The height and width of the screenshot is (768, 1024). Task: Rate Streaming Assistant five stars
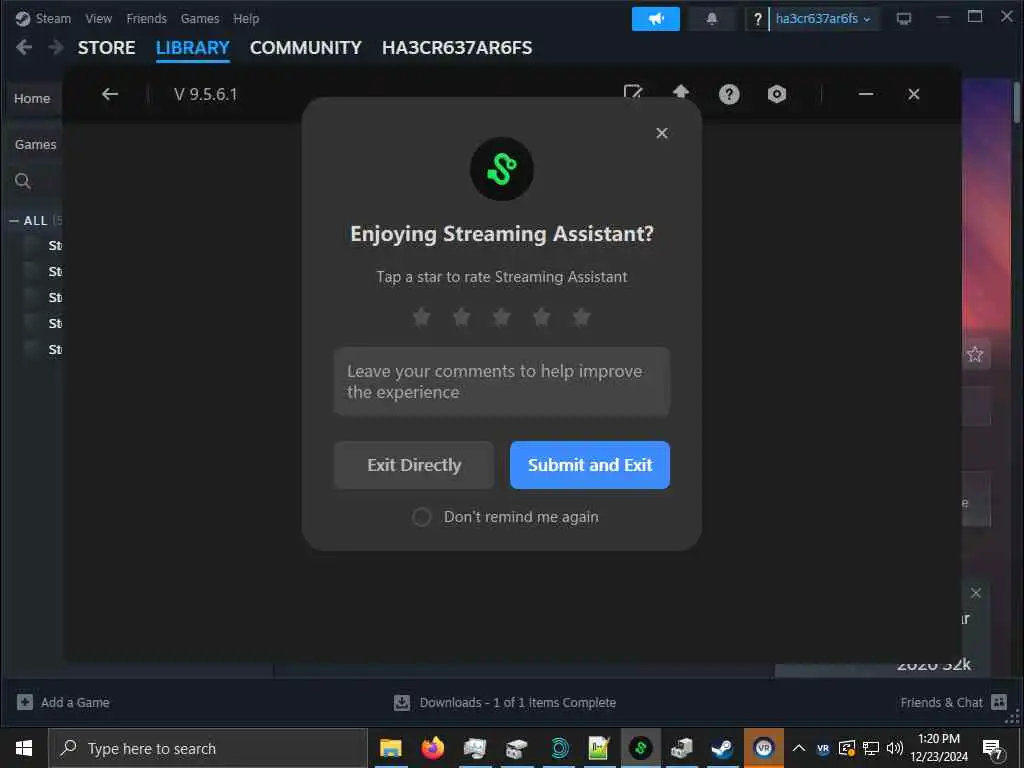[x=581, y=317]
